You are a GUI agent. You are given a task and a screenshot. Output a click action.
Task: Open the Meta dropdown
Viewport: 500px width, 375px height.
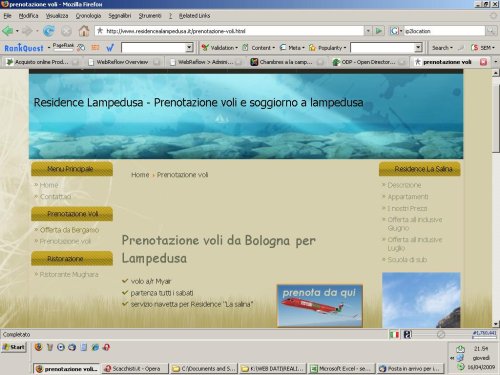point(292,48)
